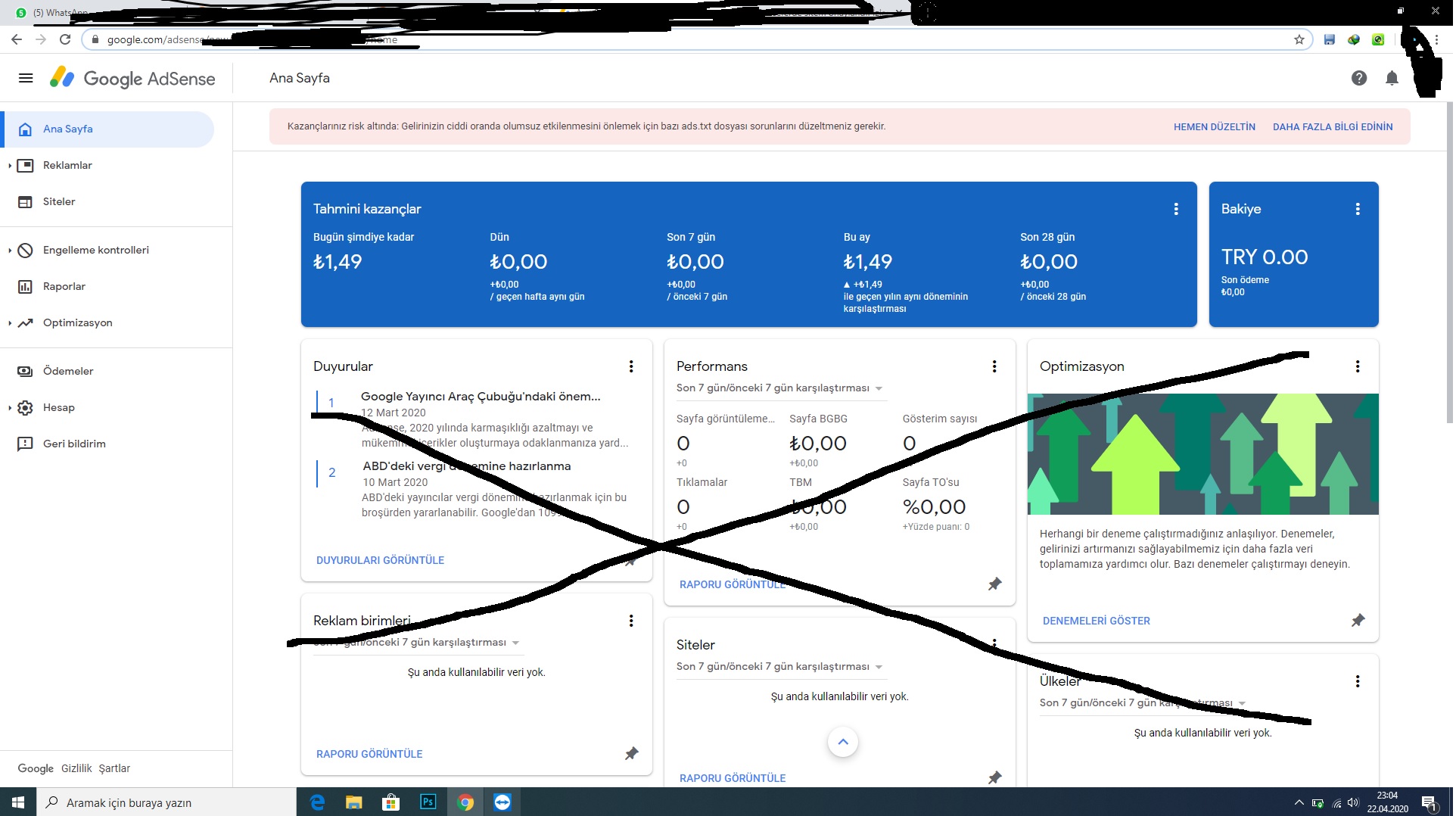
Task: Bookmark this page with the star
Action: click(1299, 39)
